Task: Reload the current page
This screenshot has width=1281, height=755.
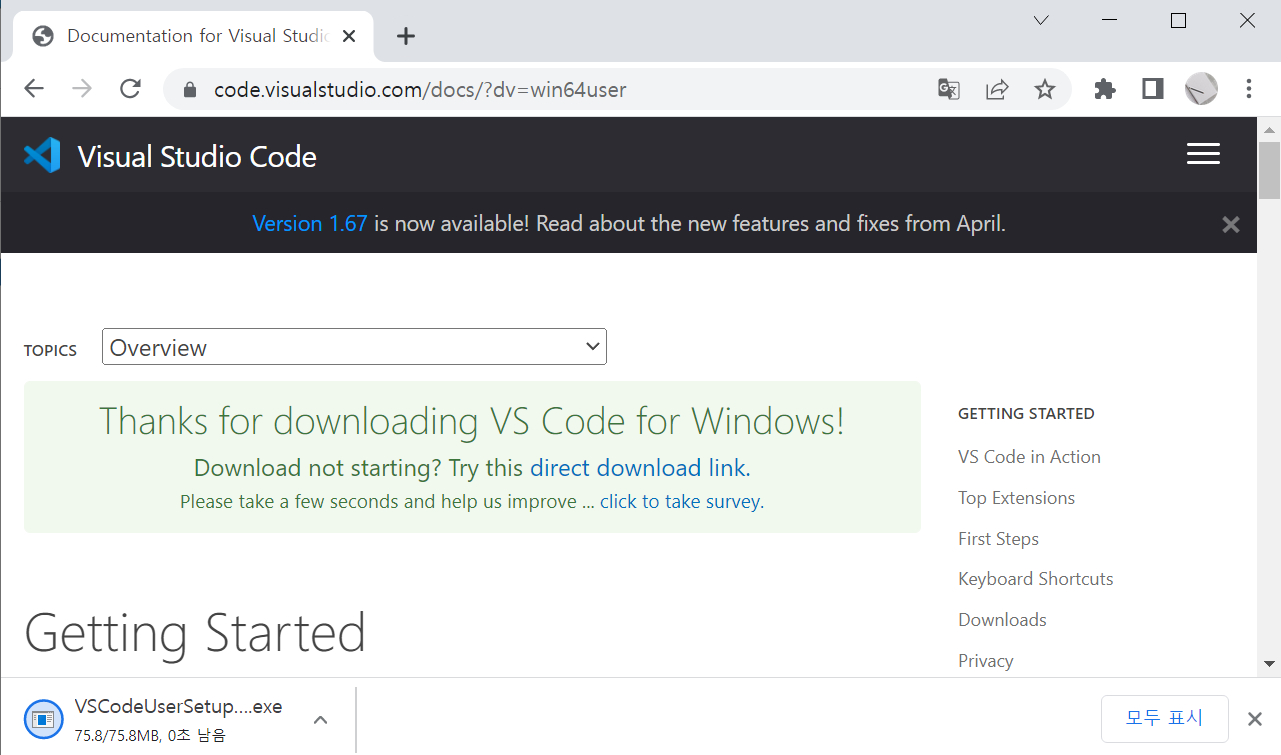Action: point(130,89)
